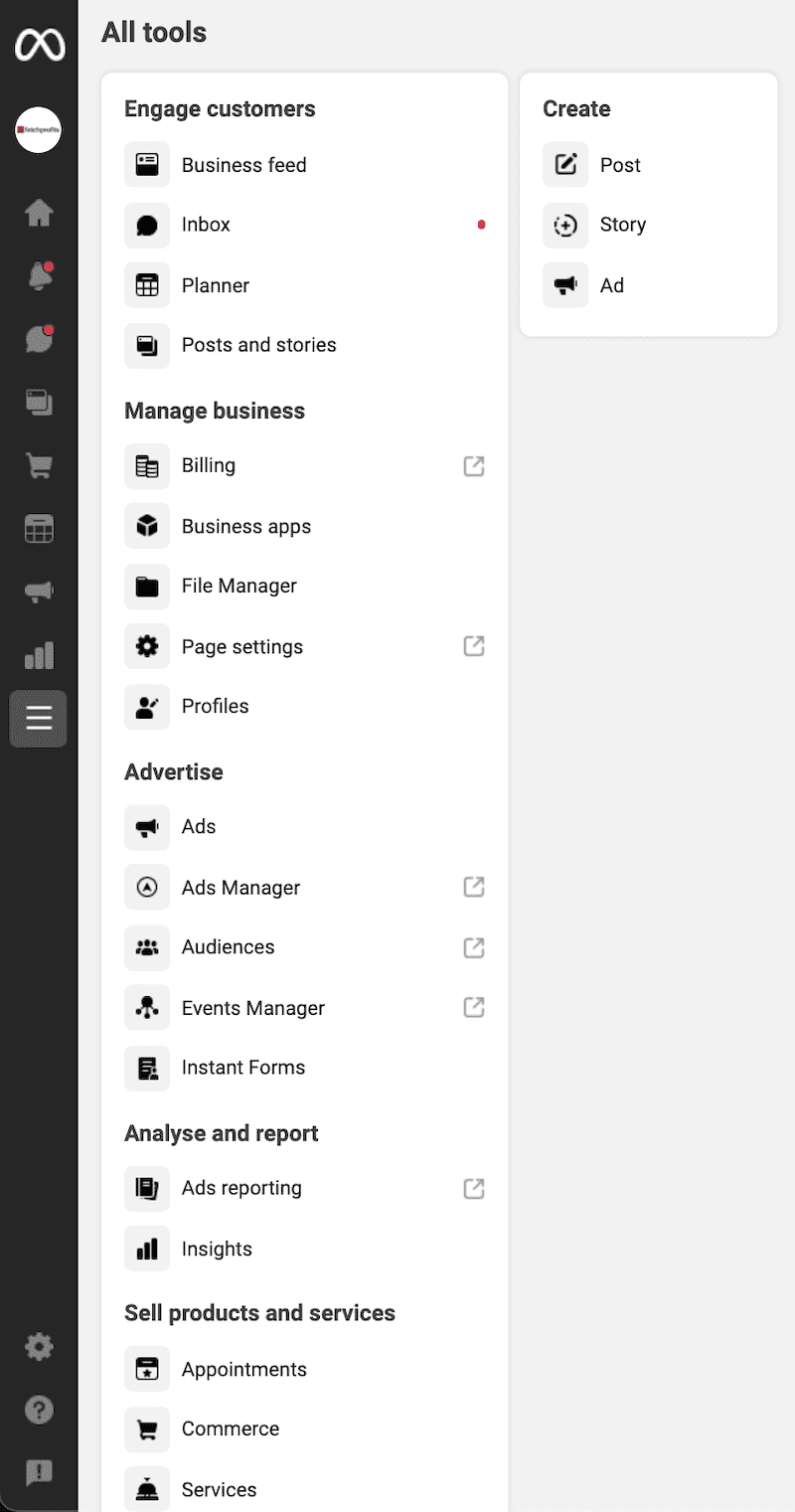Click Page settings external link icon
The width and height of the screenshot is (795, 1512).
point(474,646)
